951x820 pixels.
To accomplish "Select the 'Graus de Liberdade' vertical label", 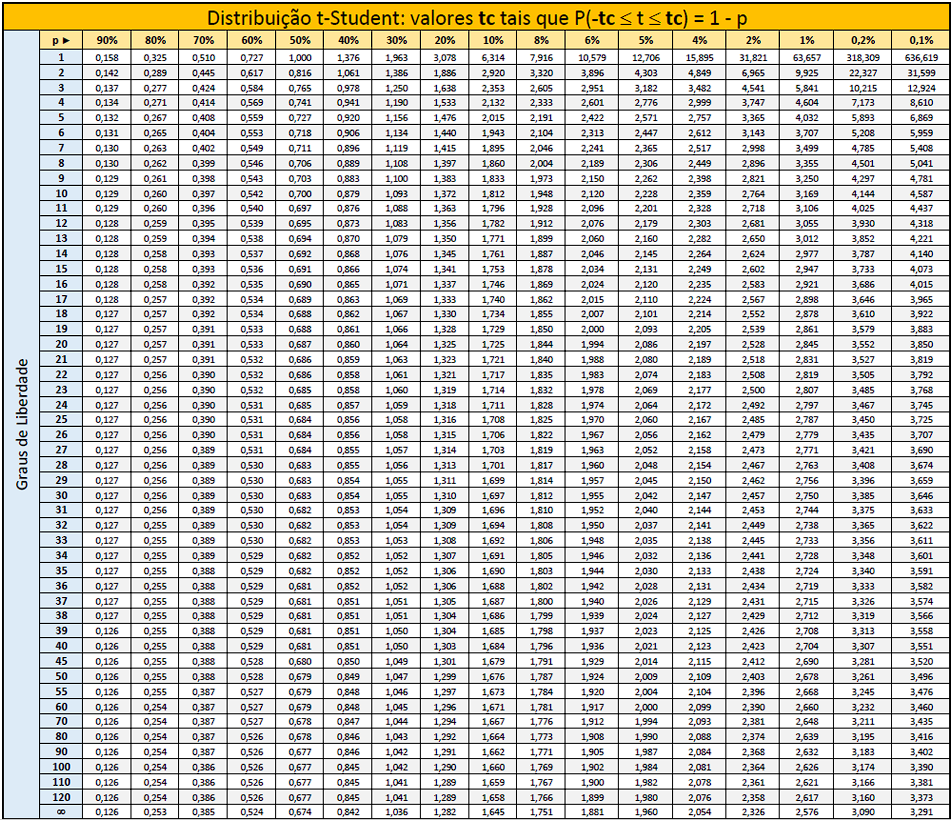I will 22,424.
